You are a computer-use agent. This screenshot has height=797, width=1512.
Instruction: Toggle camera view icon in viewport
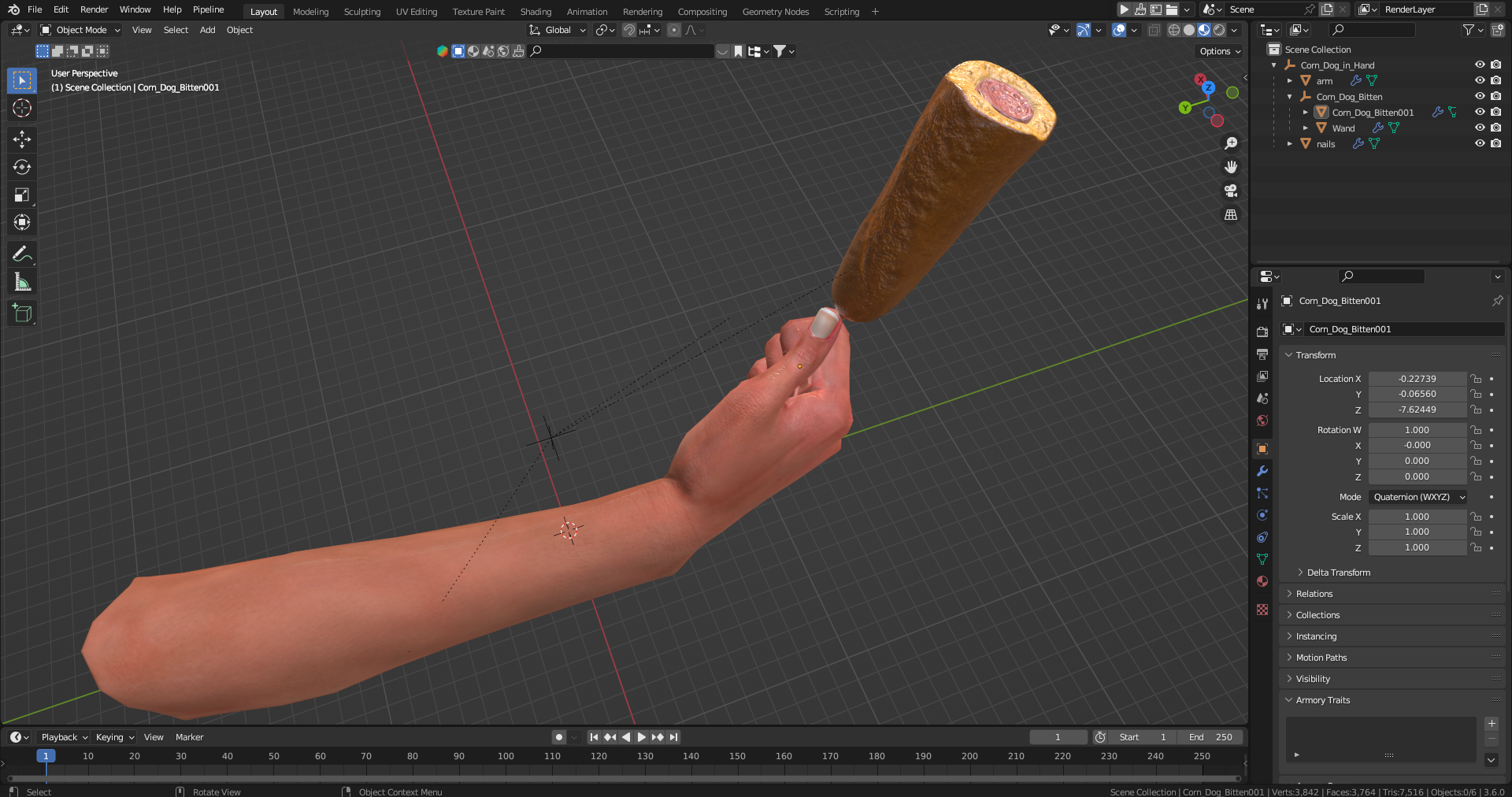1231,191
